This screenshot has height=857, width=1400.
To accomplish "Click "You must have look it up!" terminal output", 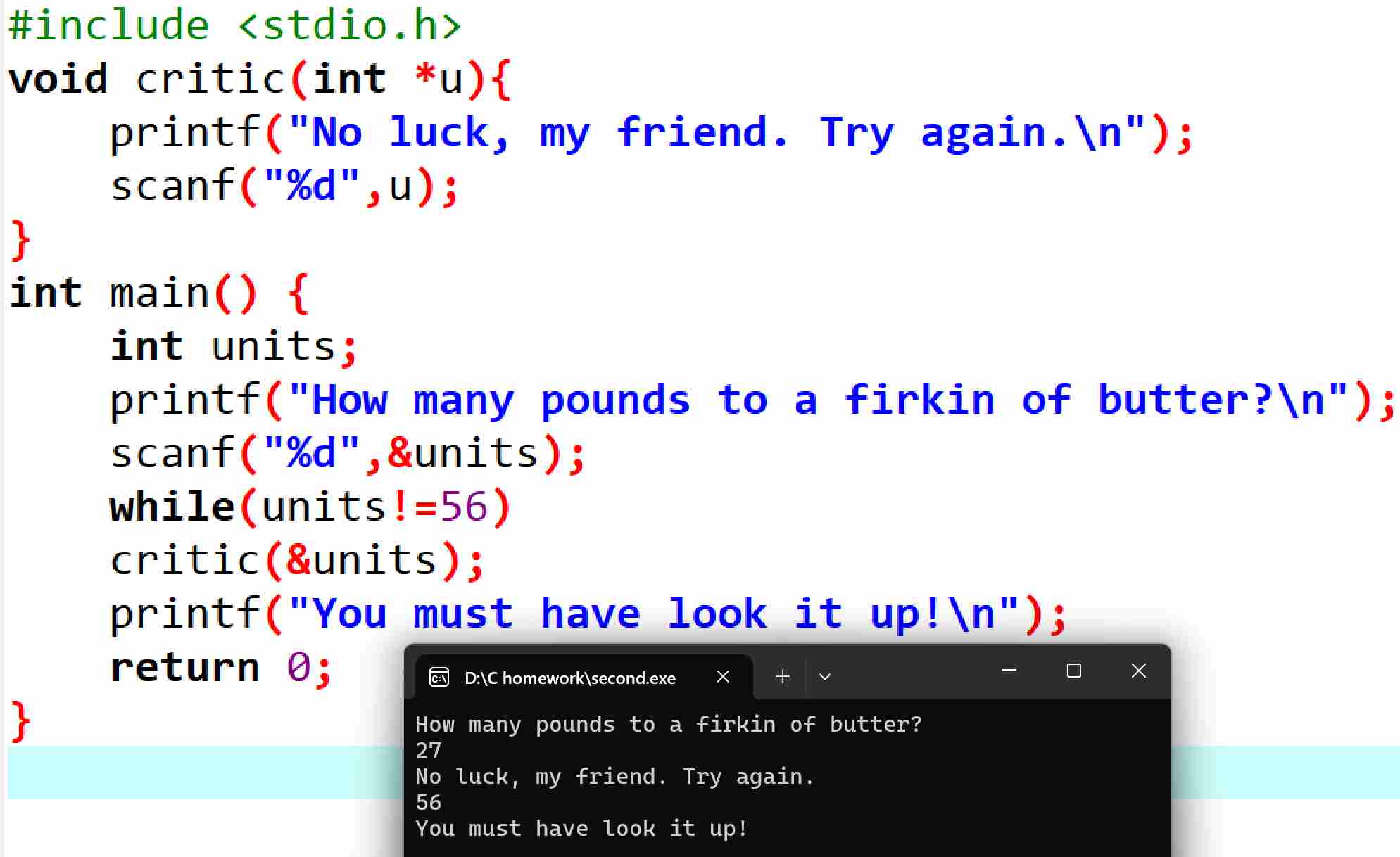I will [581, 829].
